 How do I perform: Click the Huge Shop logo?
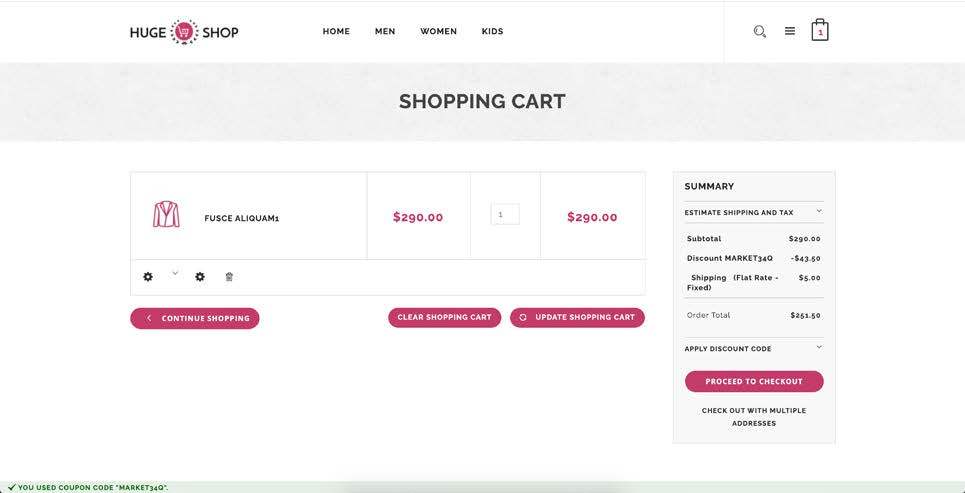pyautogui.click(x=184, y=32)
